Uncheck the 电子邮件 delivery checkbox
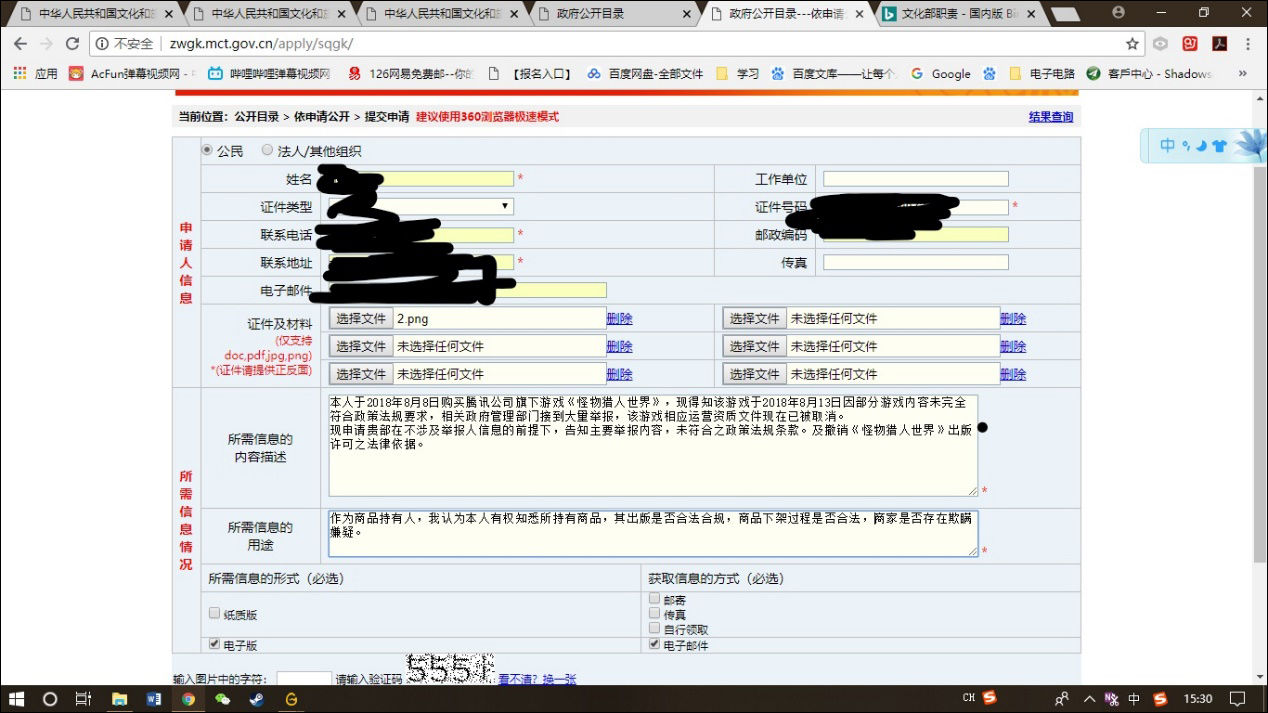This screenshot has width=1268, height=713. click(x=654, y=644)
